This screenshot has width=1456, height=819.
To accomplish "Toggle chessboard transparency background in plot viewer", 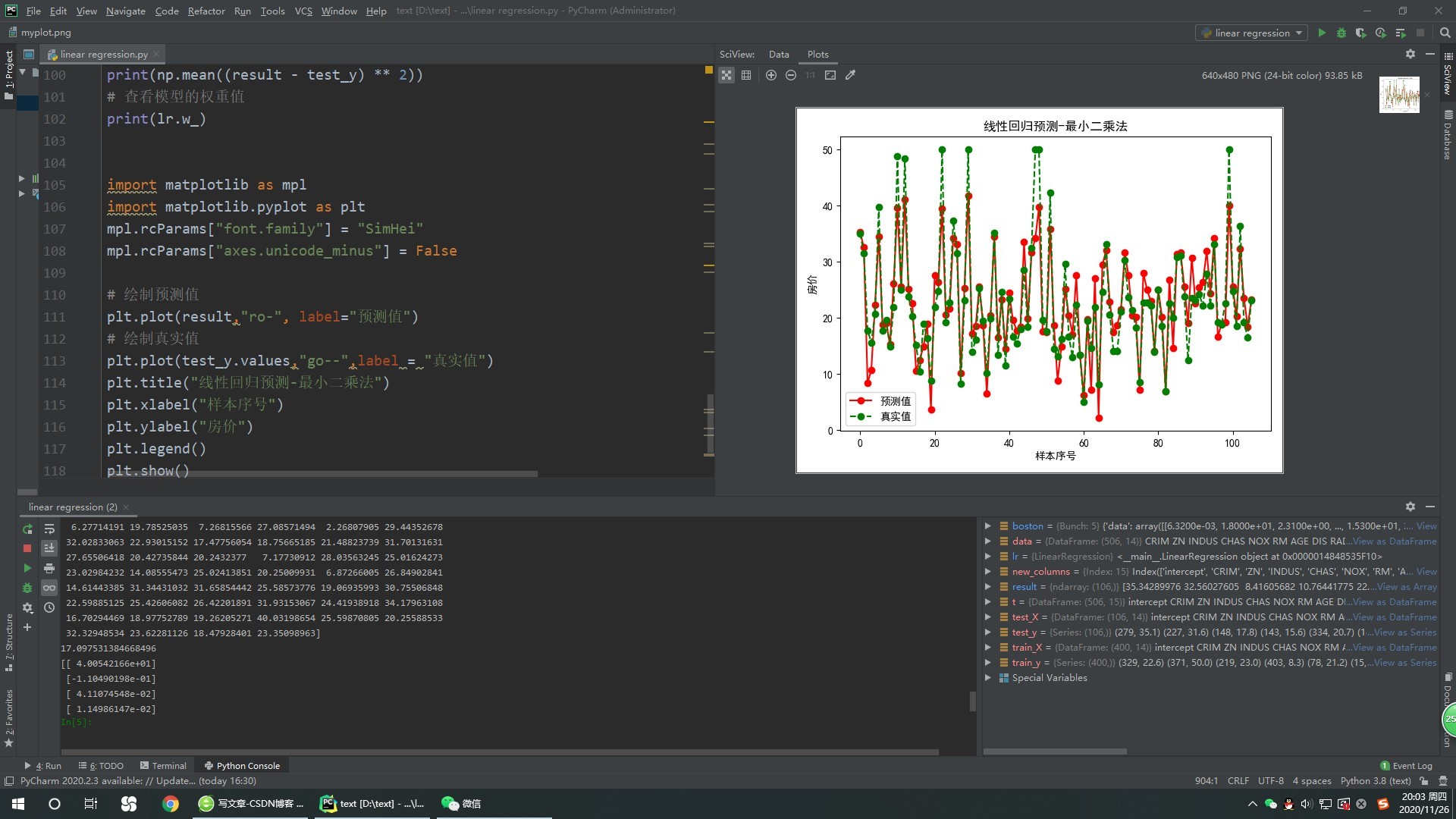I will 726,75.
